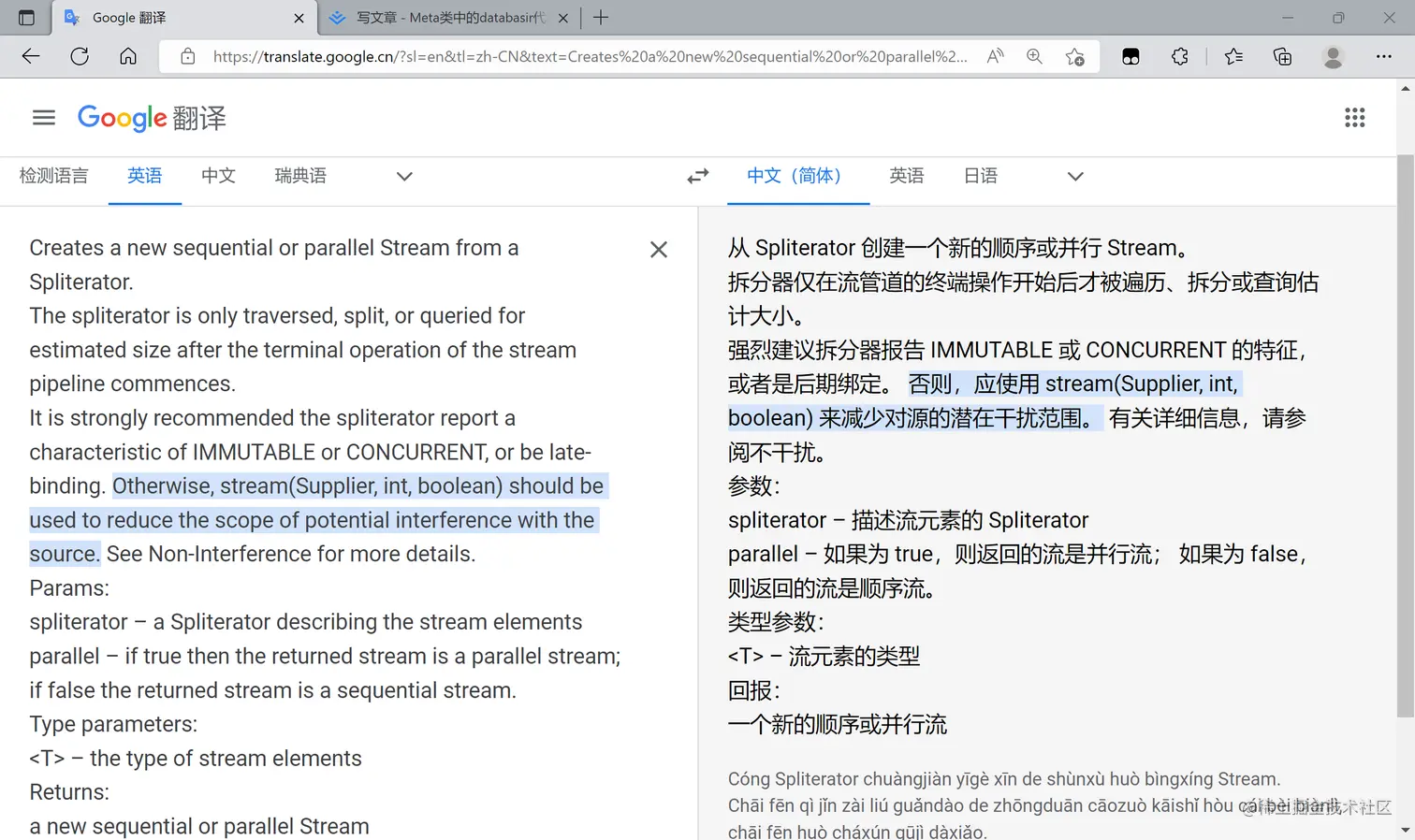Open the user profile avatar
This screenshot has height=840, width=1415.
pos(1333,57)
